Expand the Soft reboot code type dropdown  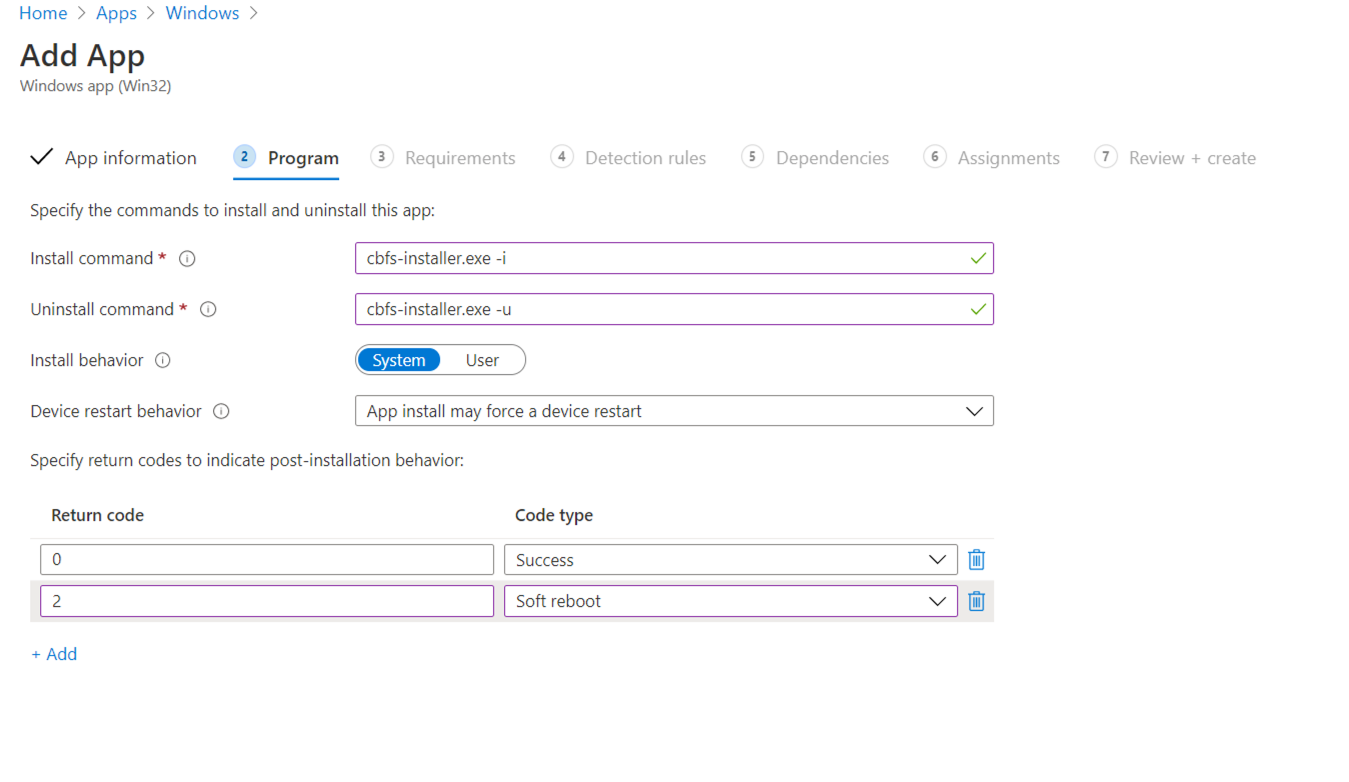(x=730, y=601)
